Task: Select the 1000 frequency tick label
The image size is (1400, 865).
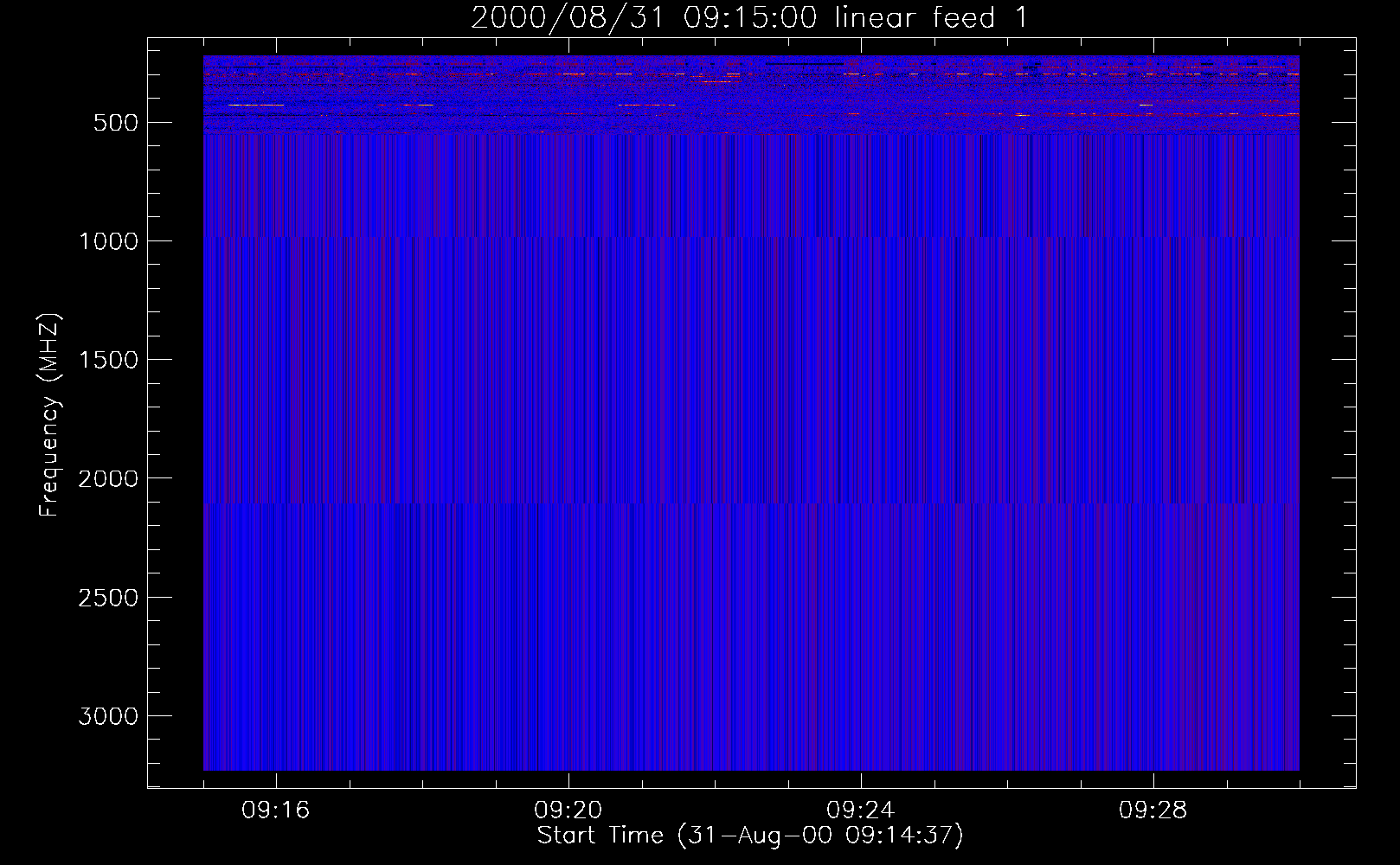Action: [108, 241]
